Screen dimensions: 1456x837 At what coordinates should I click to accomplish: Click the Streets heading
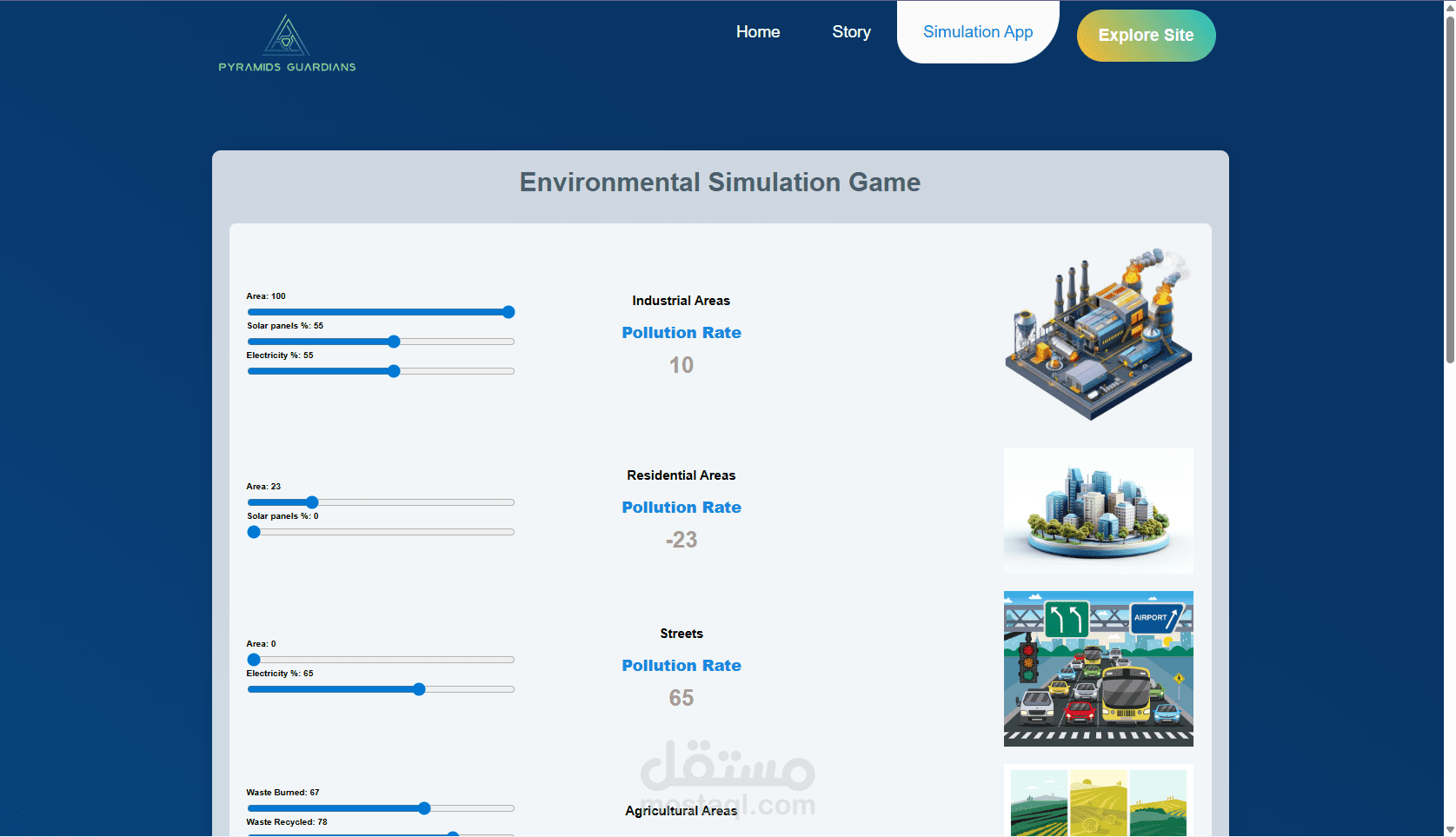tap(681, 634)
